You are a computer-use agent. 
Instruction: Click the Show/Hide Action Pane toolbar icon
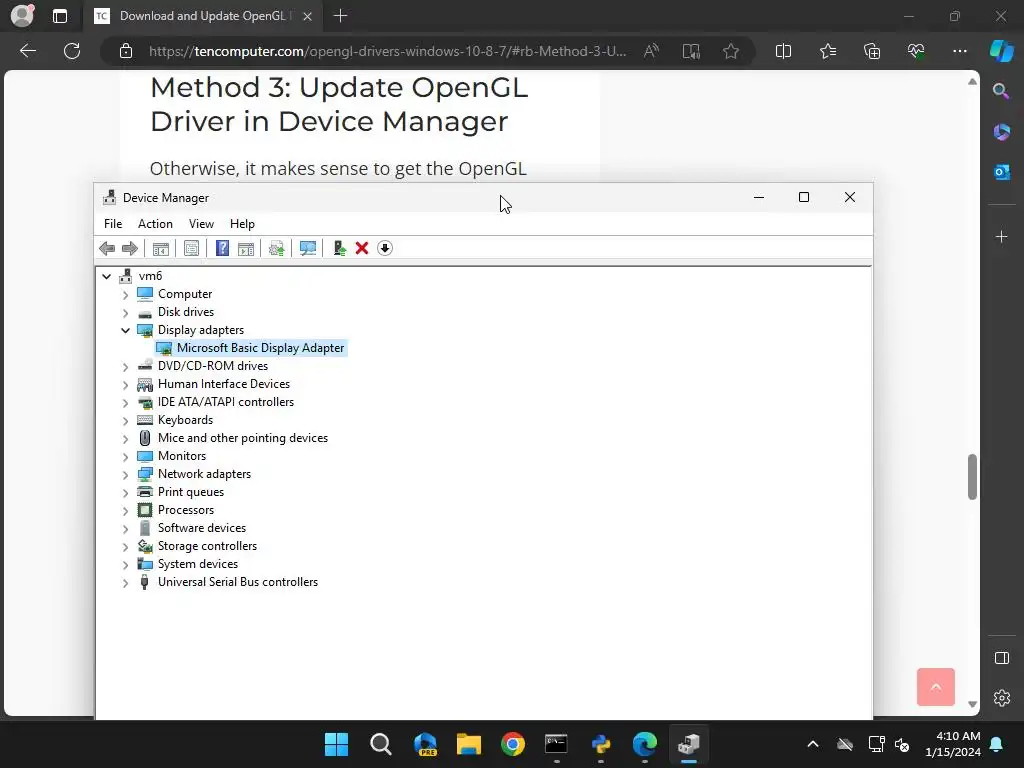click(x=246, y=248)
